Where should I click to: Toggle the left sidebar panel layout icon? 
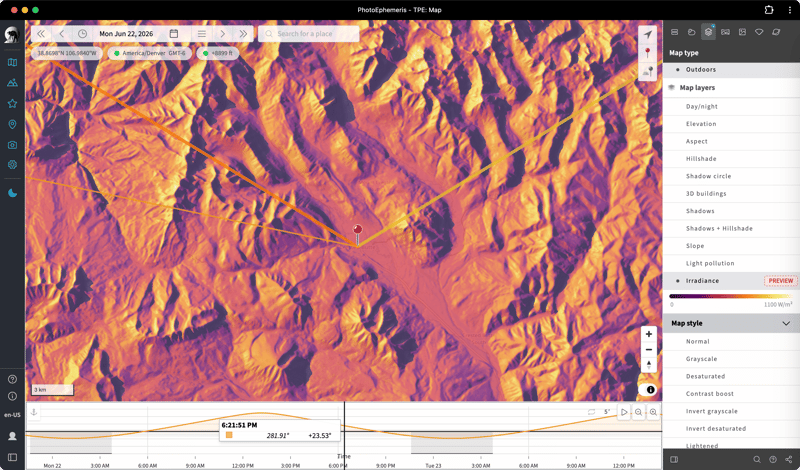click(x=12, y=458)
